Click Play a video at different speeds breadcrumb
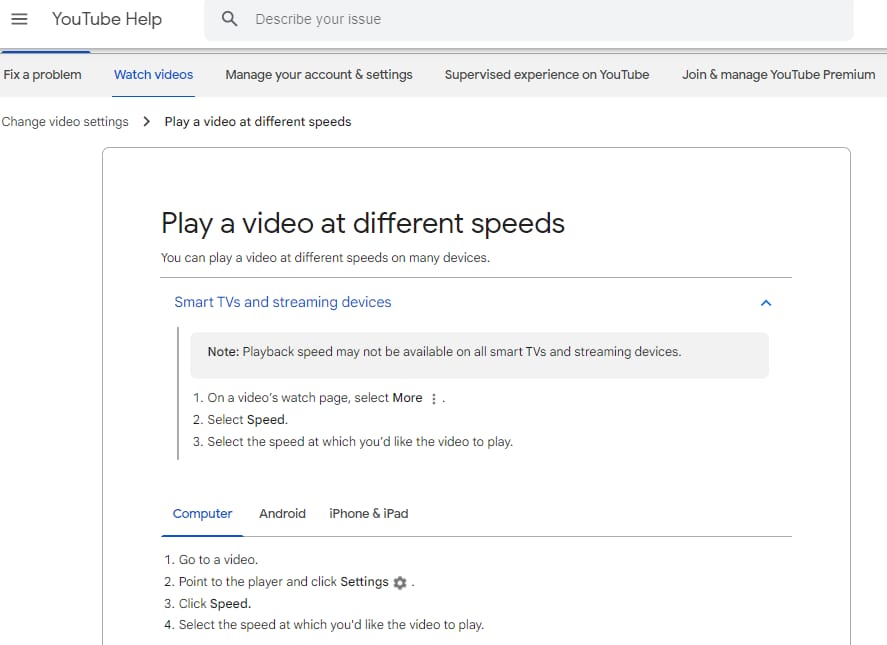The height and width of the screenshot is (645, 887). pos(258,122)
